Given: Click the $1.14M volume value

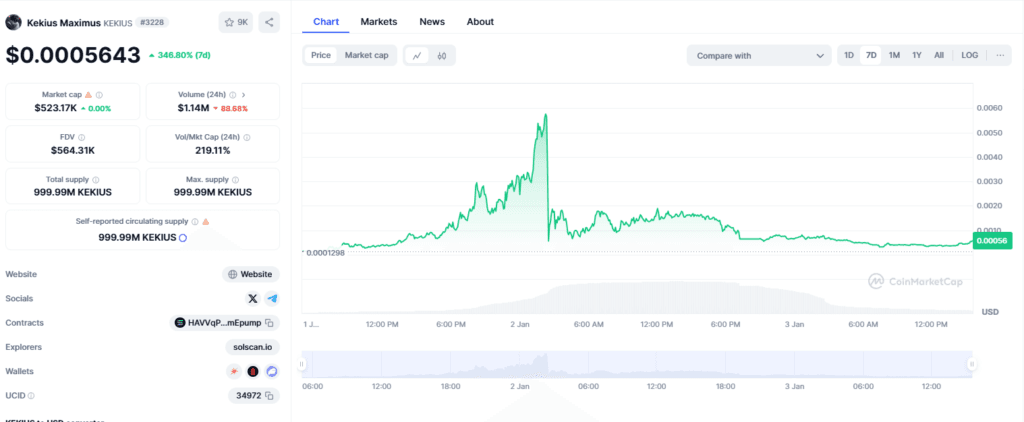Looking at the screenshot, I should [x=193, y=108].
